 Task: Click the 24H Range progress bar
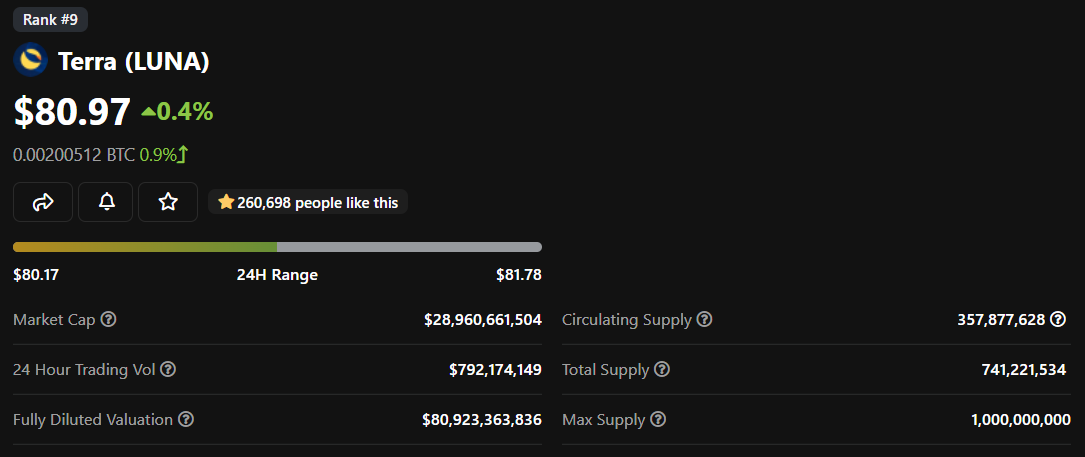click(277, 247)
